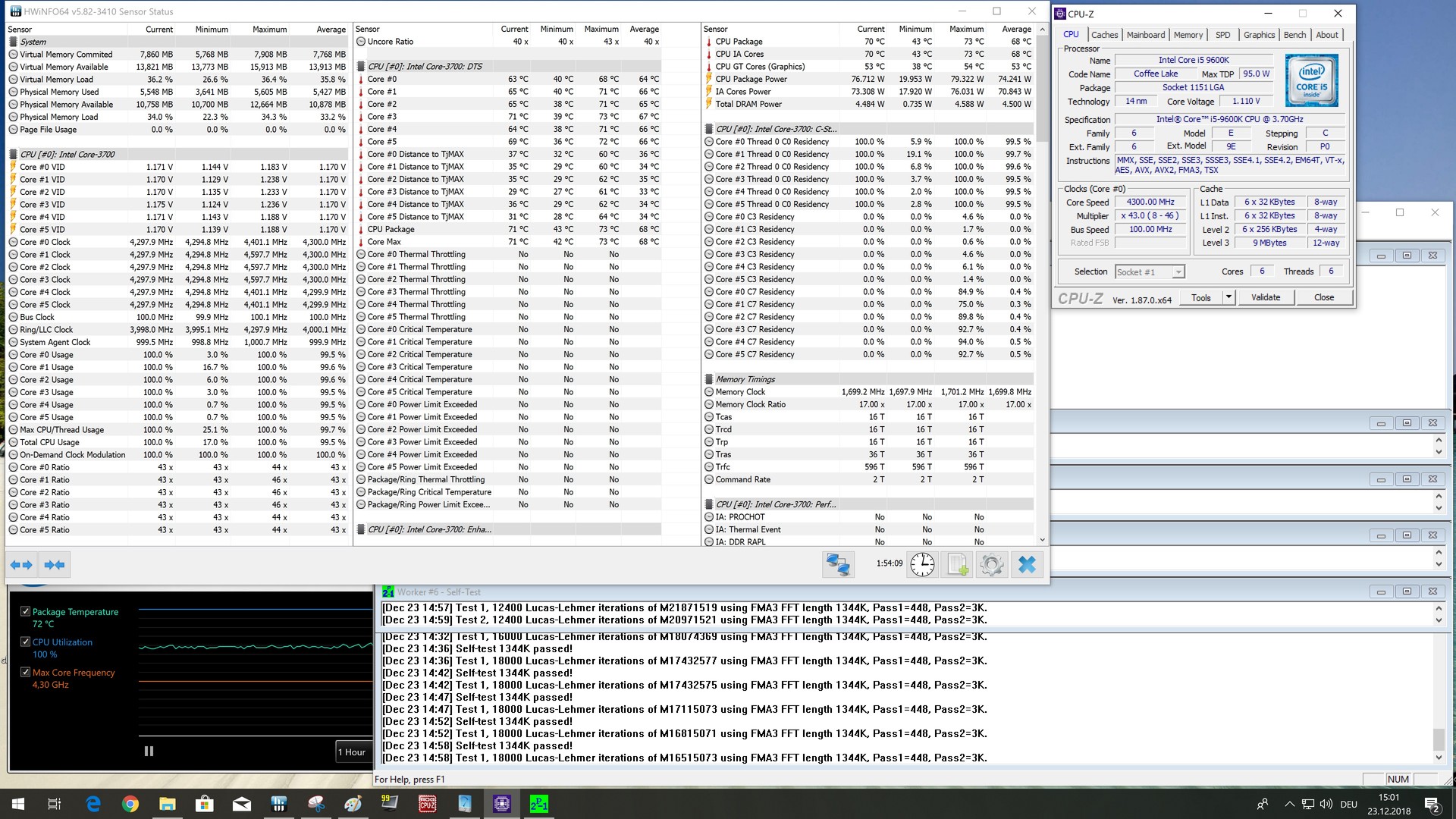Open the Mail app from the taskbar
This screenshot has height=819, width=1456.
point(242,804)
